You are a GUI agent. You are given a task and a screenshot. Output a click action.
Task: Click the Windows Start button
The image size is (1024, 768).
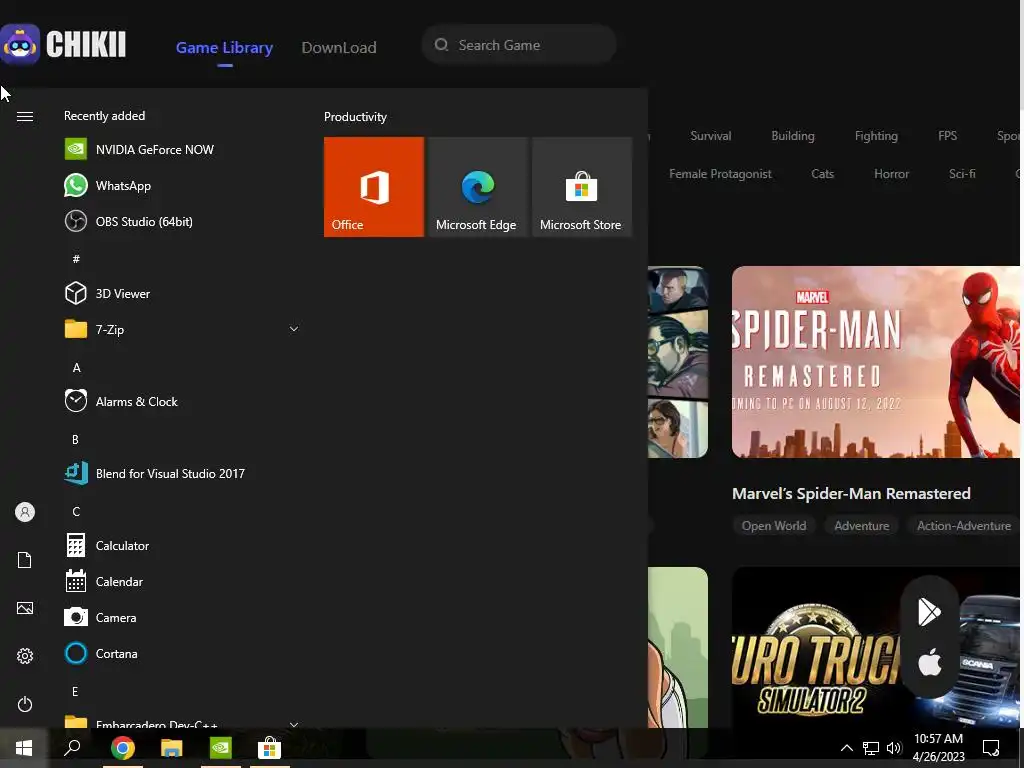[x=24, y=748]
